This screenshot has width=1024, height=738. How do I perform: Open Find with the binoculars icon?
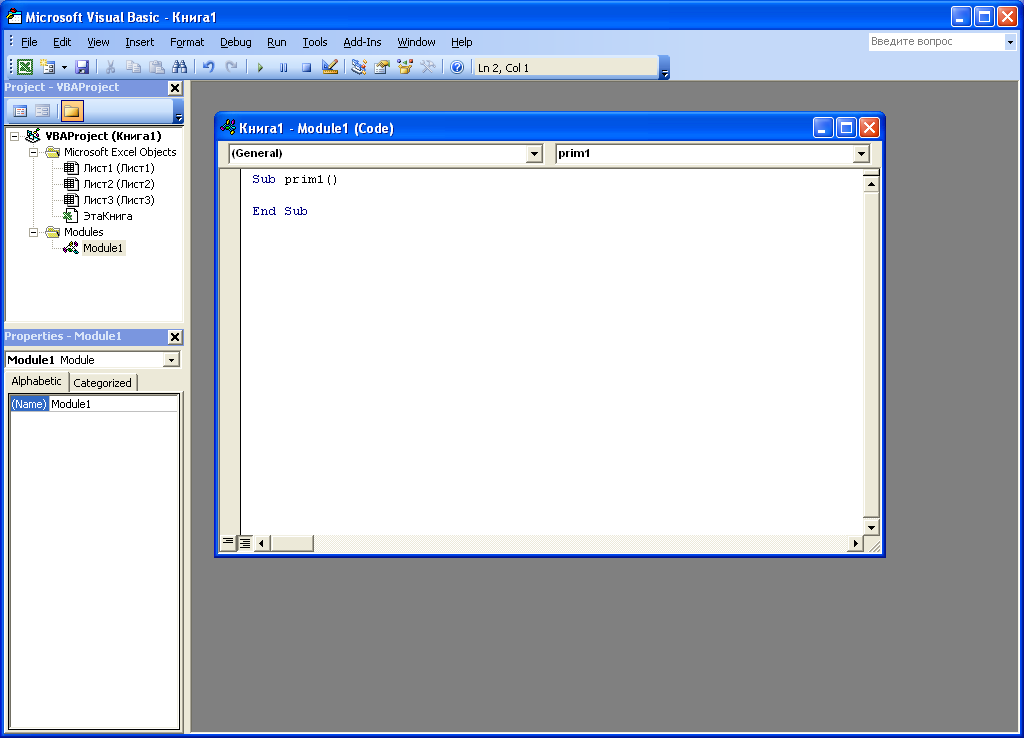tap(180, 67)
